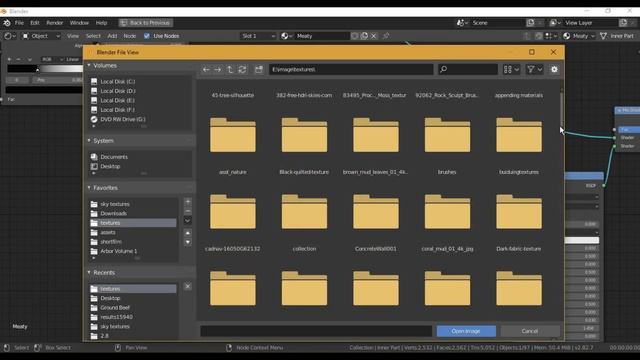
Task: Move bookmark down arrow in Favorites
Action: (x=188, y=242)
